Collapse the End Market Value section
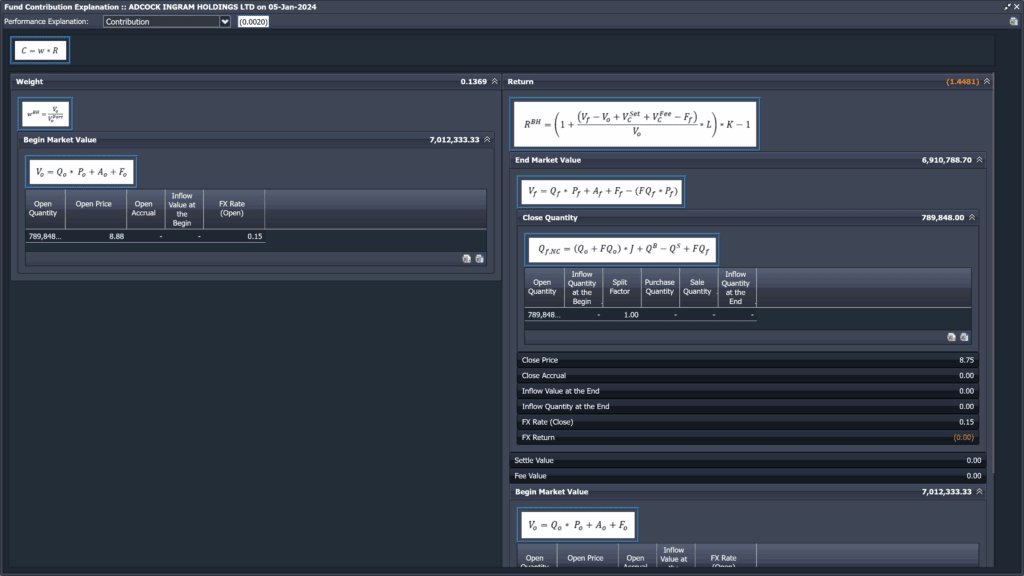Screen dimensions: 1024x576 [979, 160]
